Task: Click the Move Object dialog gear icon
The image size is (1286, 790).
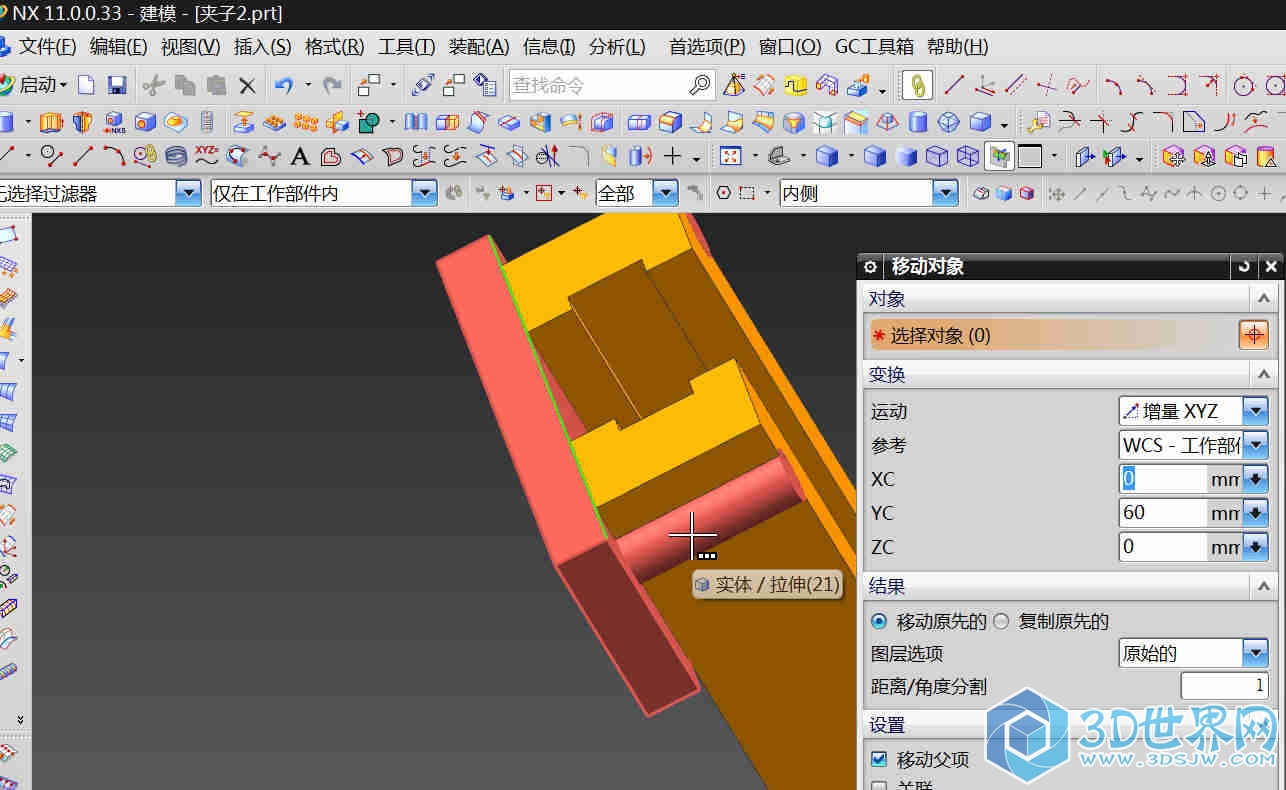Action: click(870, 267)
